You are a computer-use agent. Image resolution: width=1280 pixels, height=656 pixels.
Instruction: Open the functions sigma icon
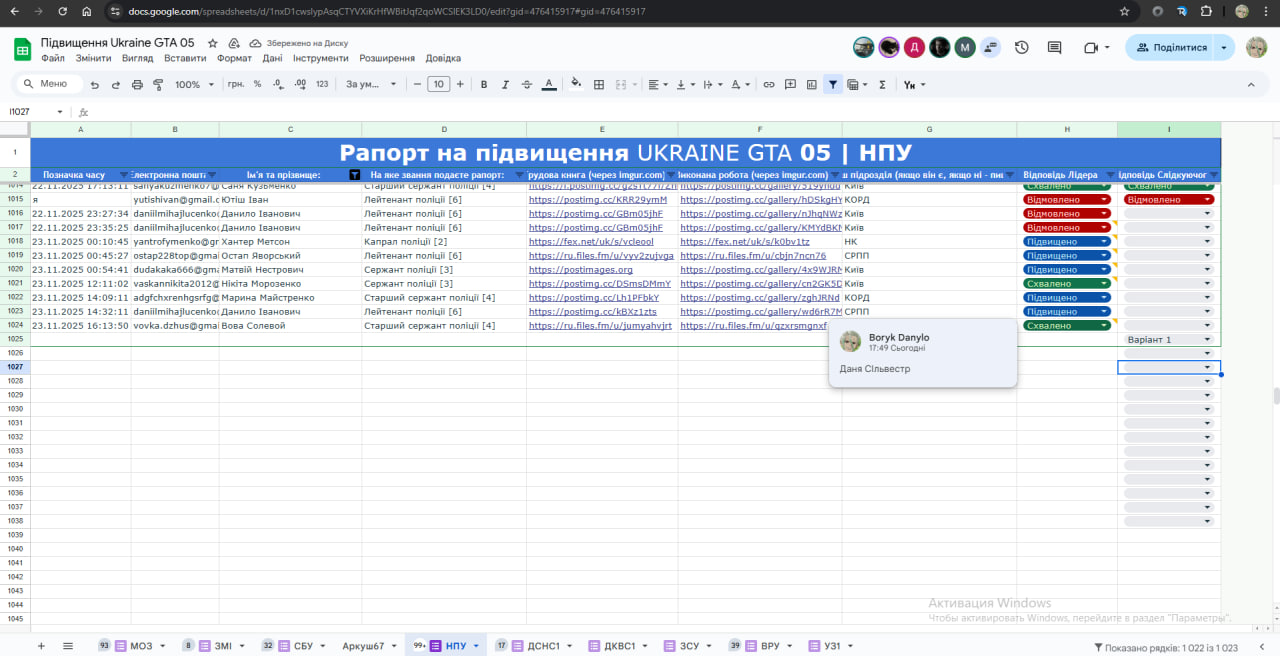[x=882, y=85]
